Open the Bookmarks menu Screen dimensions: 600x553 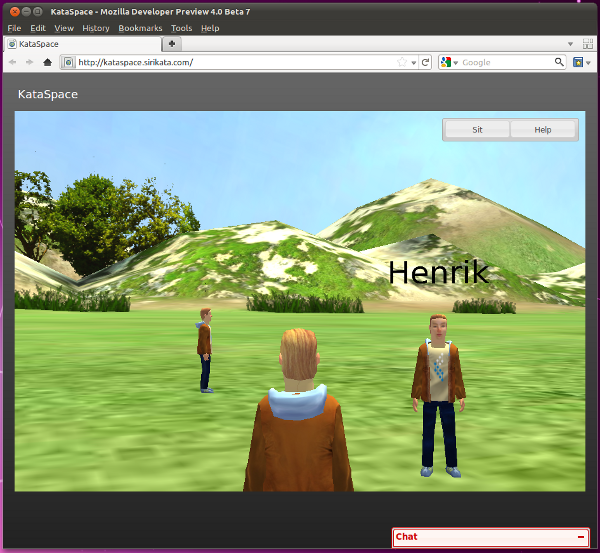140,28
